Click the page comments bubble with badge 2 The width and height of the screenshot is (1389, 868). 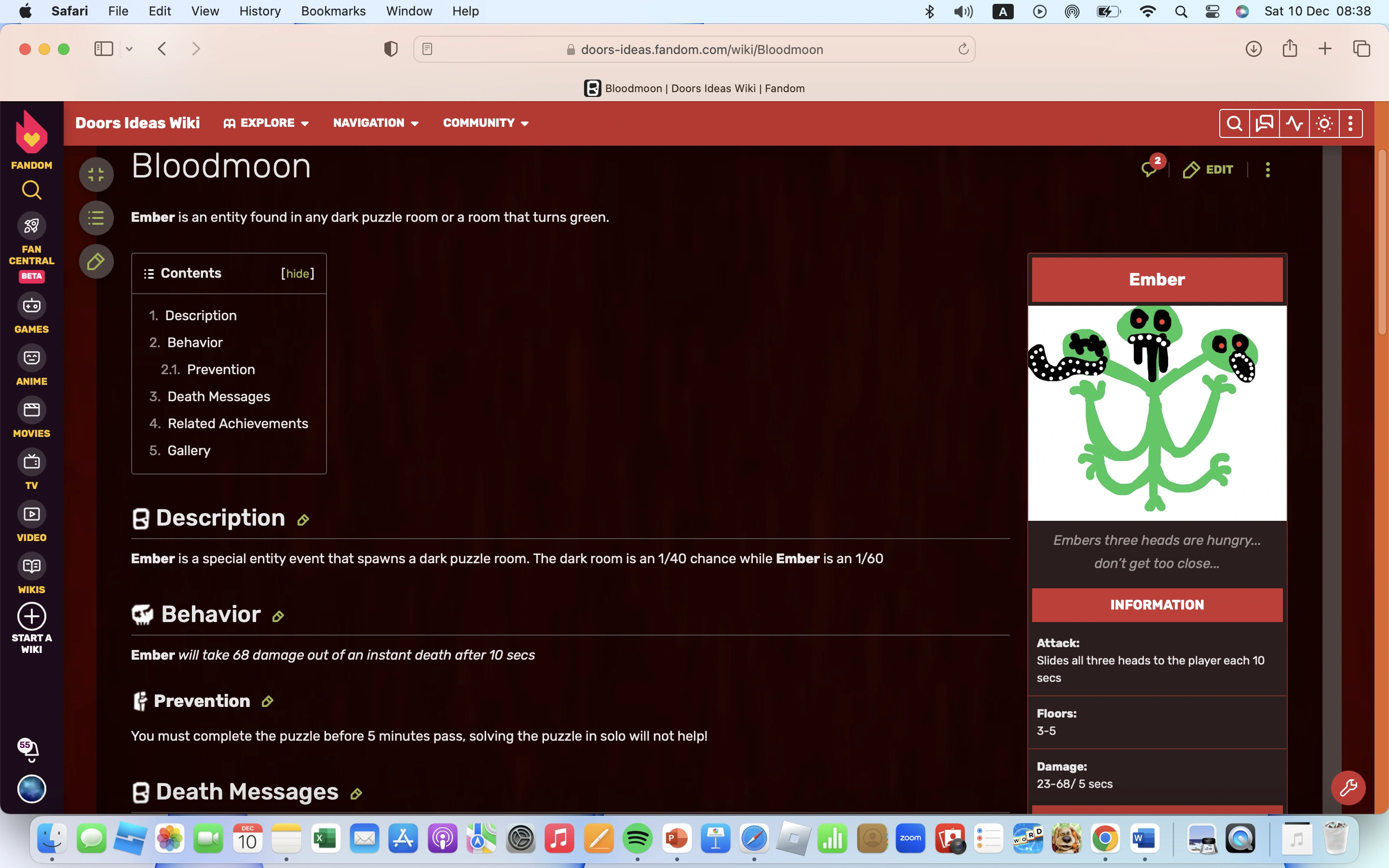[x=1150, y=169]
